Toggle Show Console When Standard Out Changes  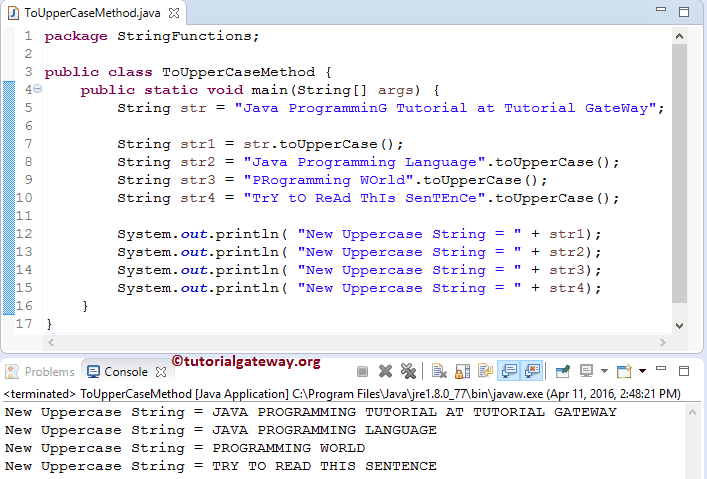click(x=509, y=372)
